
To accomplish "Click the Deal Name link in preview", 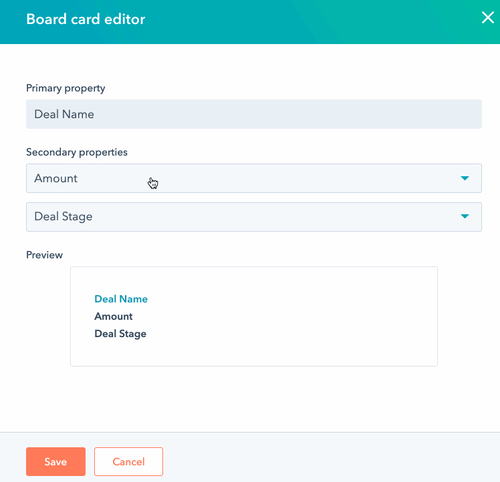I will tap(121, 299).
